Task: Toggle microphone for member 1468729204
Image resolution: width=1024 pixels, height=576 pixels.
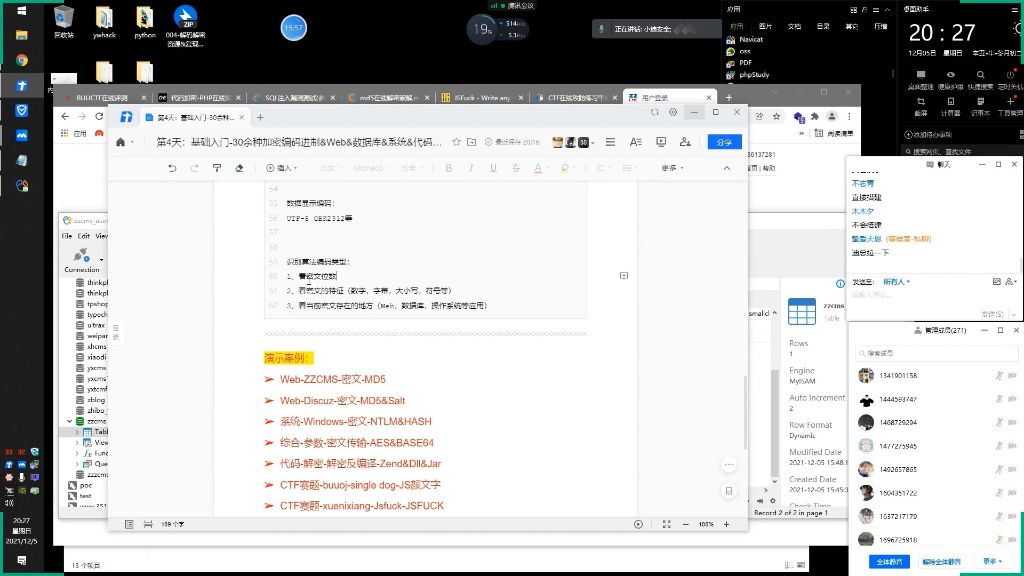Action: click(x=999, y=423)
